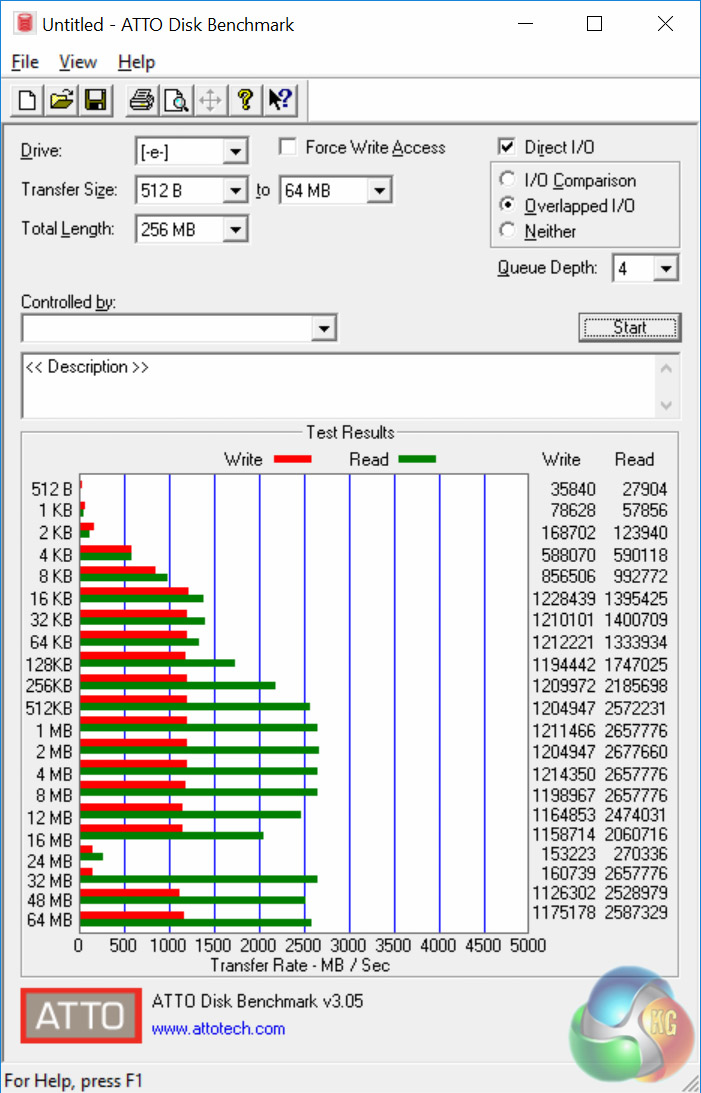The image size is (701, 1093).
Task: Save results with the floppy disk icon
Action: (95, 100)
